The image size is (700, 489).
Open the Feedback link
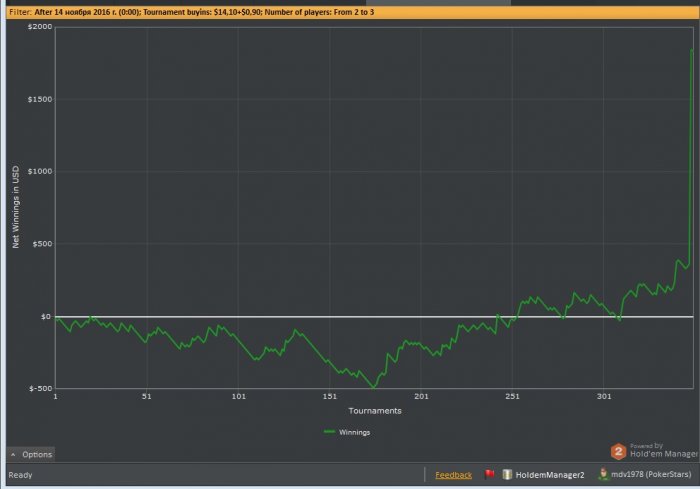click(x=453, y=475)
